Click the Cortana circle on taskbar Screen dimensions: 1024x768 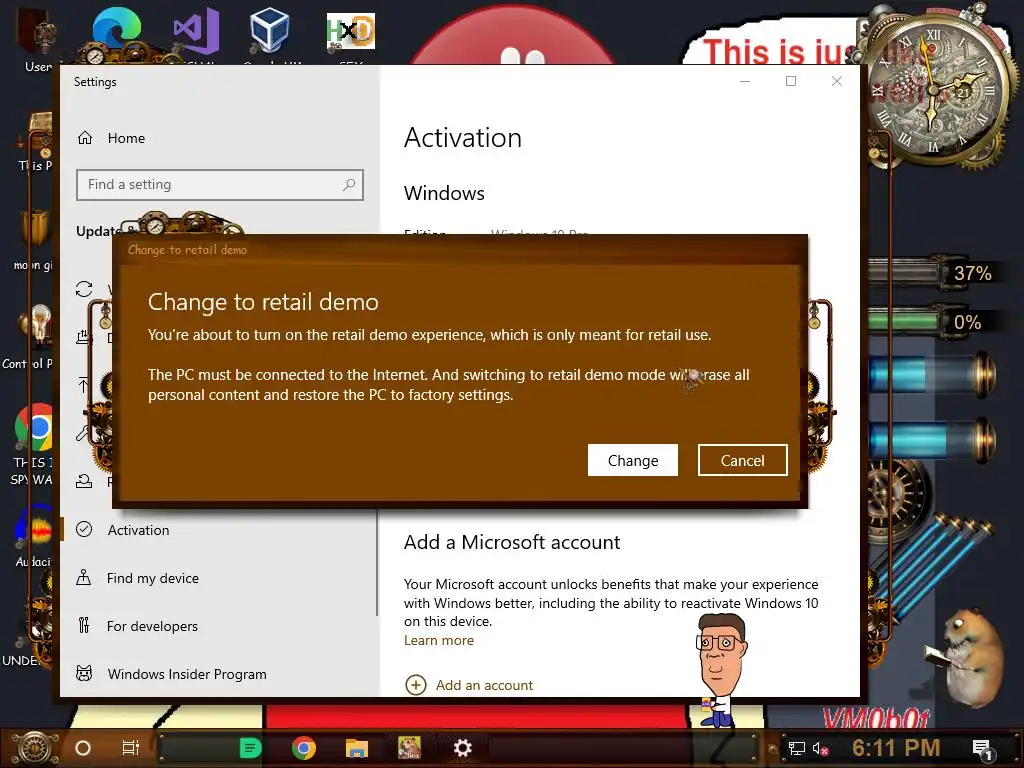tap(83, 748)
